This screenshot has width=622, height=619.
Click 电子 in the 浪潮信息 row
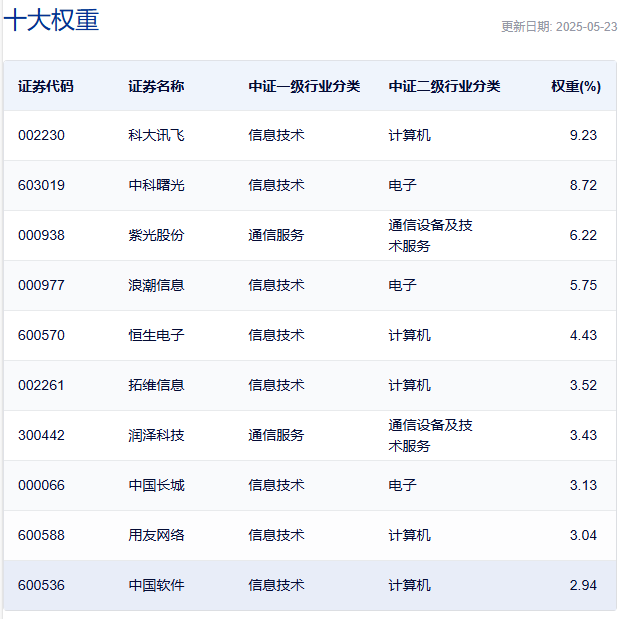(402, 285)
